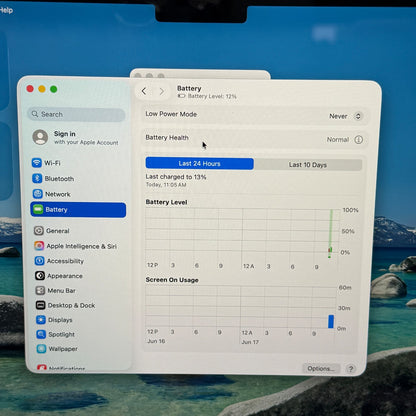
Task: Go back with the left chevron
Action: pos(144,91)
